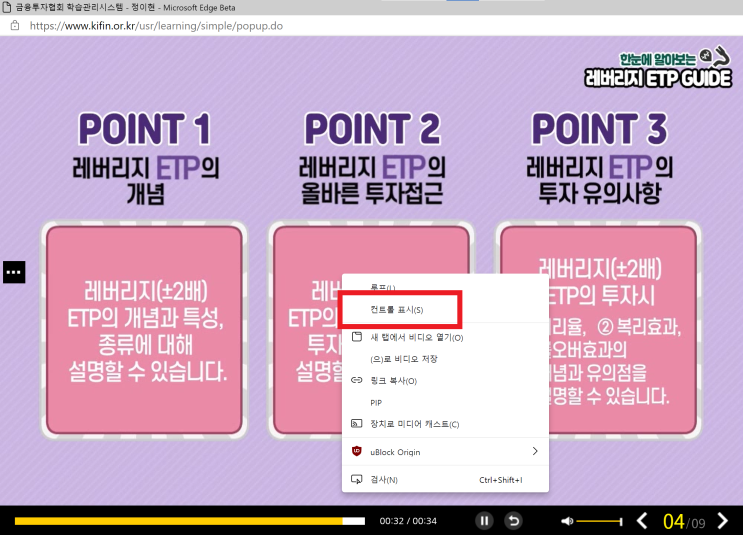Select 새 탭에서 비디오 열기(O) menu entry
This screenshot has height=535, width=743.
(x=445, y=337)
